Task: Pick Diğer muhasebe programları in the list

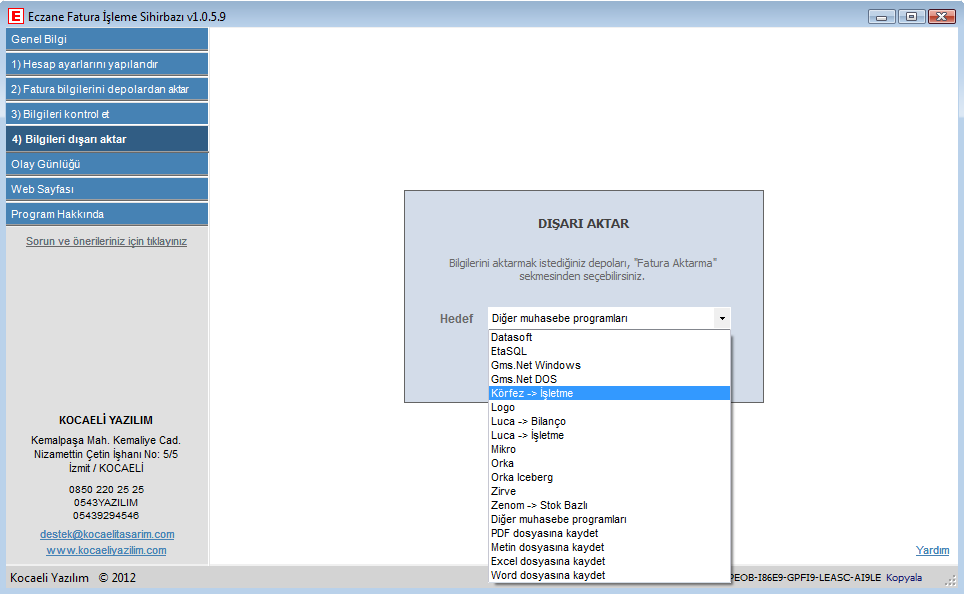Action: tap(609, 519)
